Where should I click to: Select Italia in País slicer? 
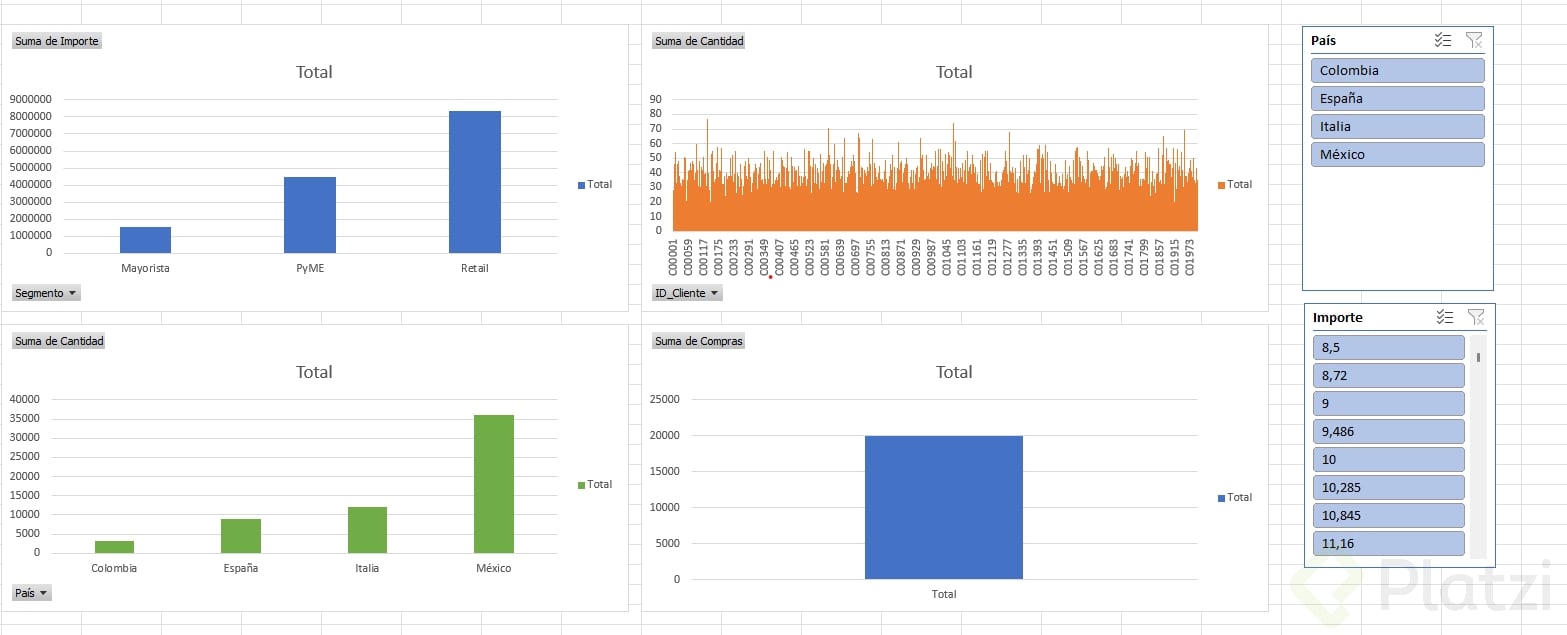tap(1397, 126)
